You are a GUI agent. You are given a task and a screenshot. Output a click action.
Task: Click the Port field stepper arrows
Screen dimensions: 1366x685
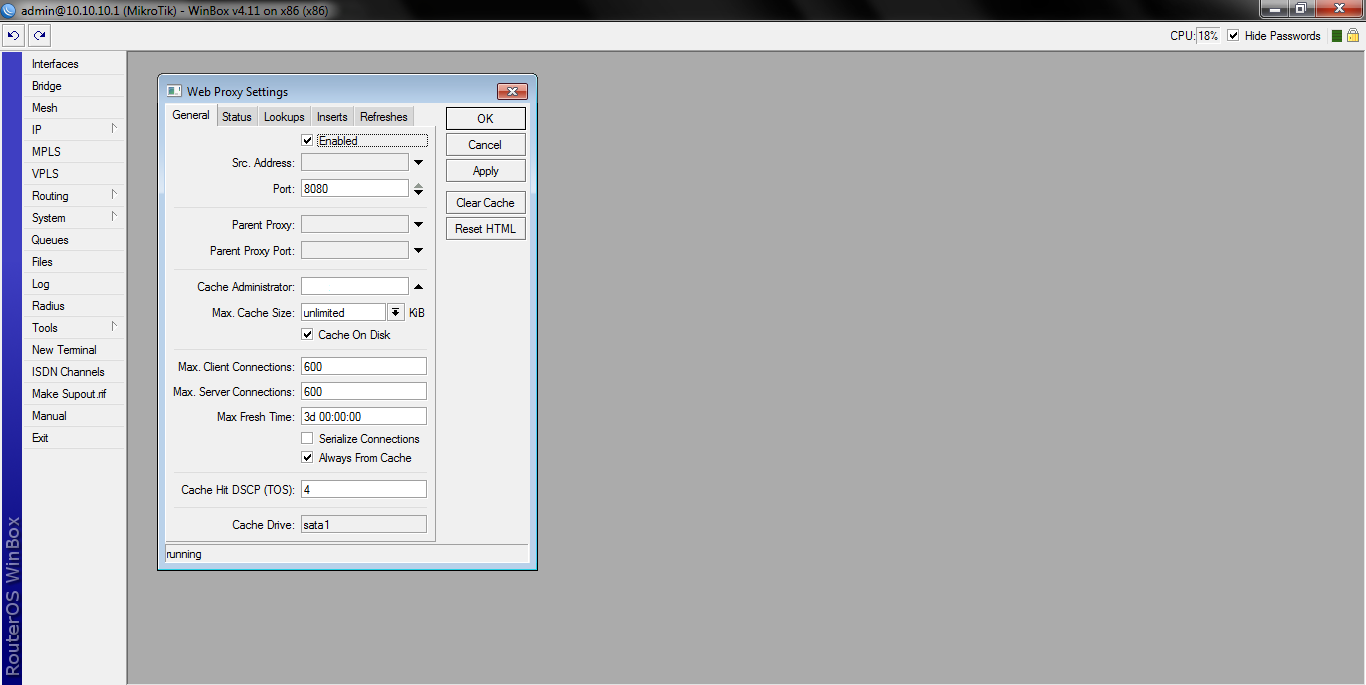pyautogui.click(x=419, y=189)
